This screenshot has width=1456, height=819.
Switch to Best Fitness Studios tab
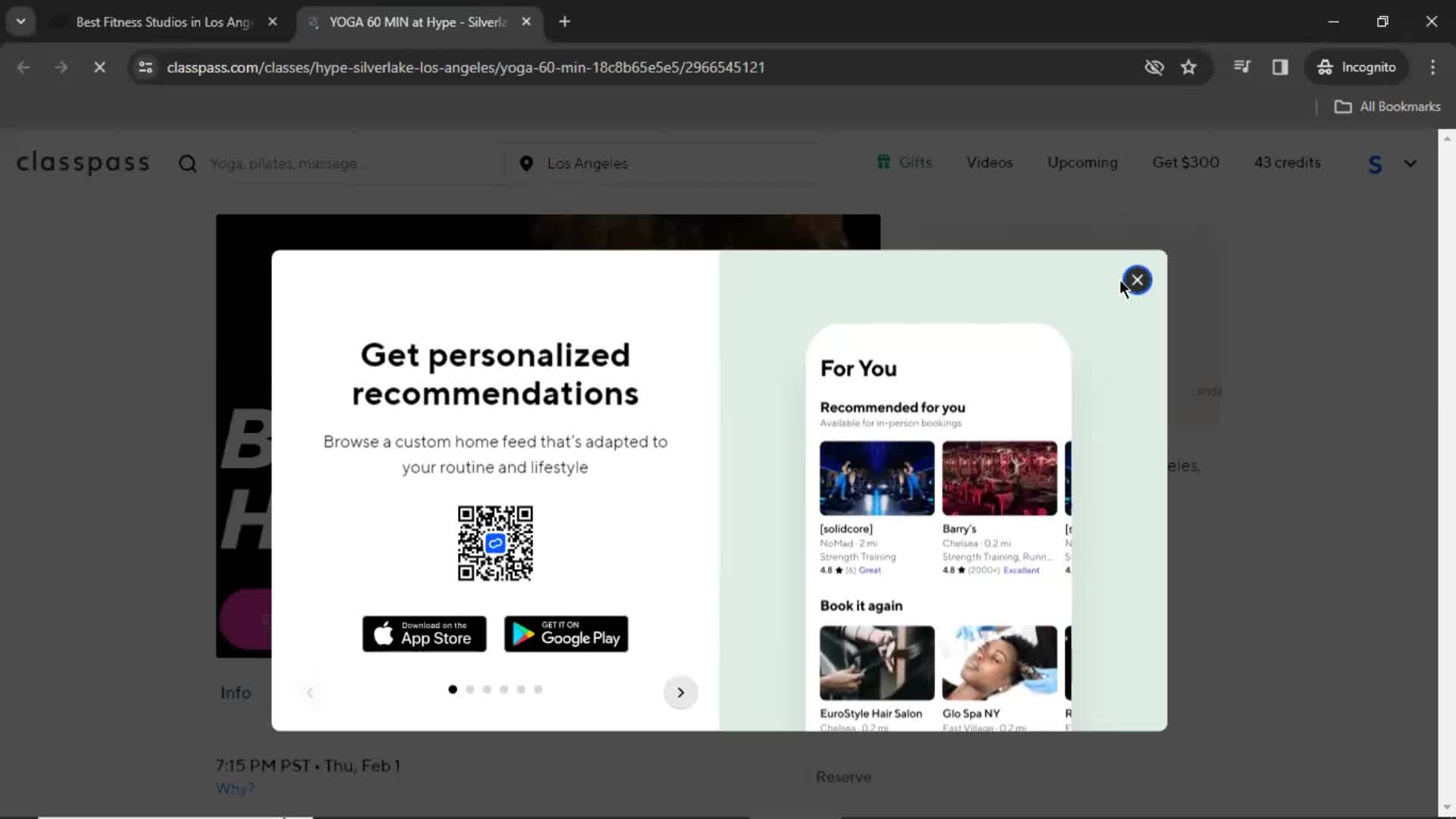pyautogui.click(x=164, y=22)
